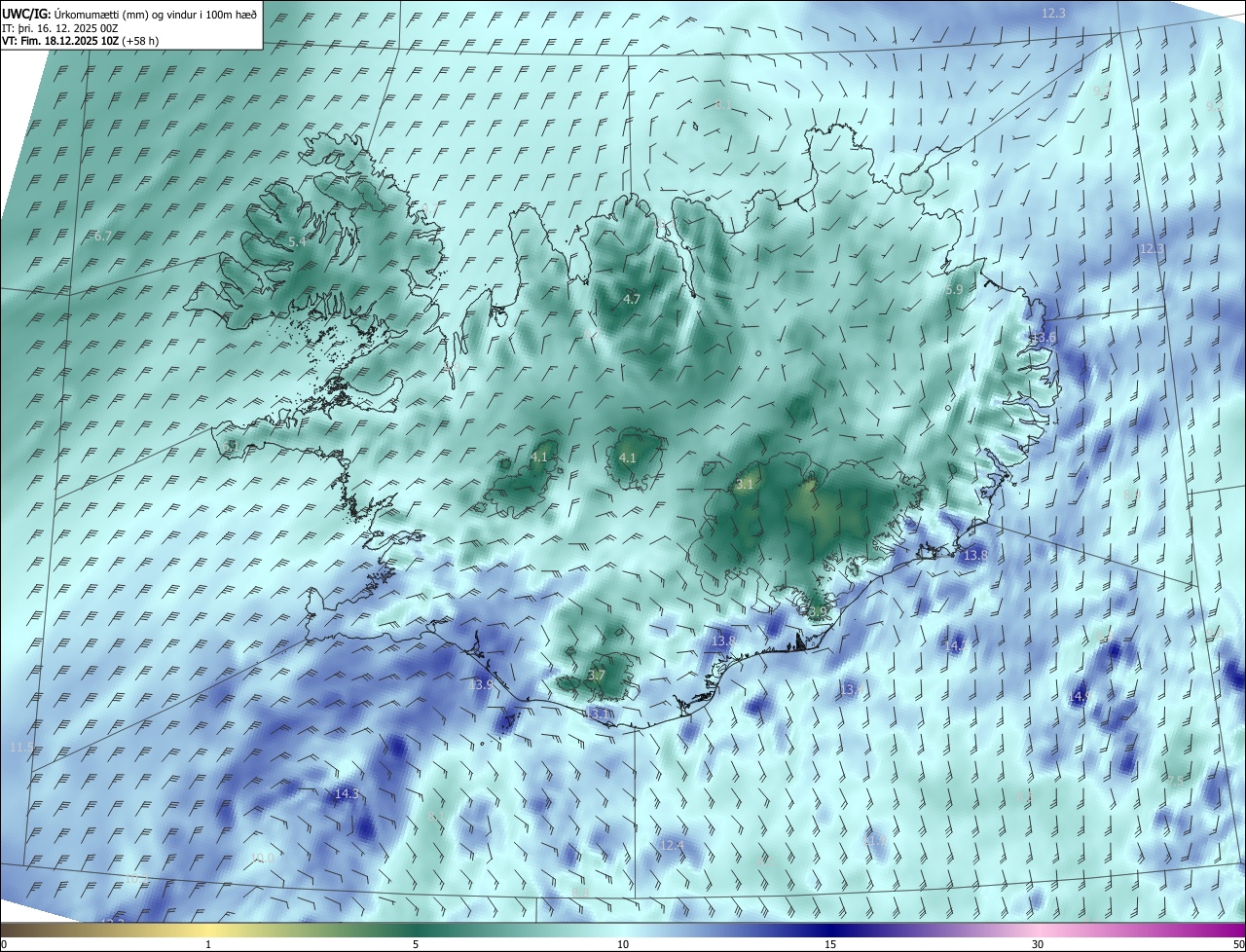Click the 13.6 value by the Eastfjords
The height and width of the screenshot is (952, 1246).
click(x=1043, y=338)
